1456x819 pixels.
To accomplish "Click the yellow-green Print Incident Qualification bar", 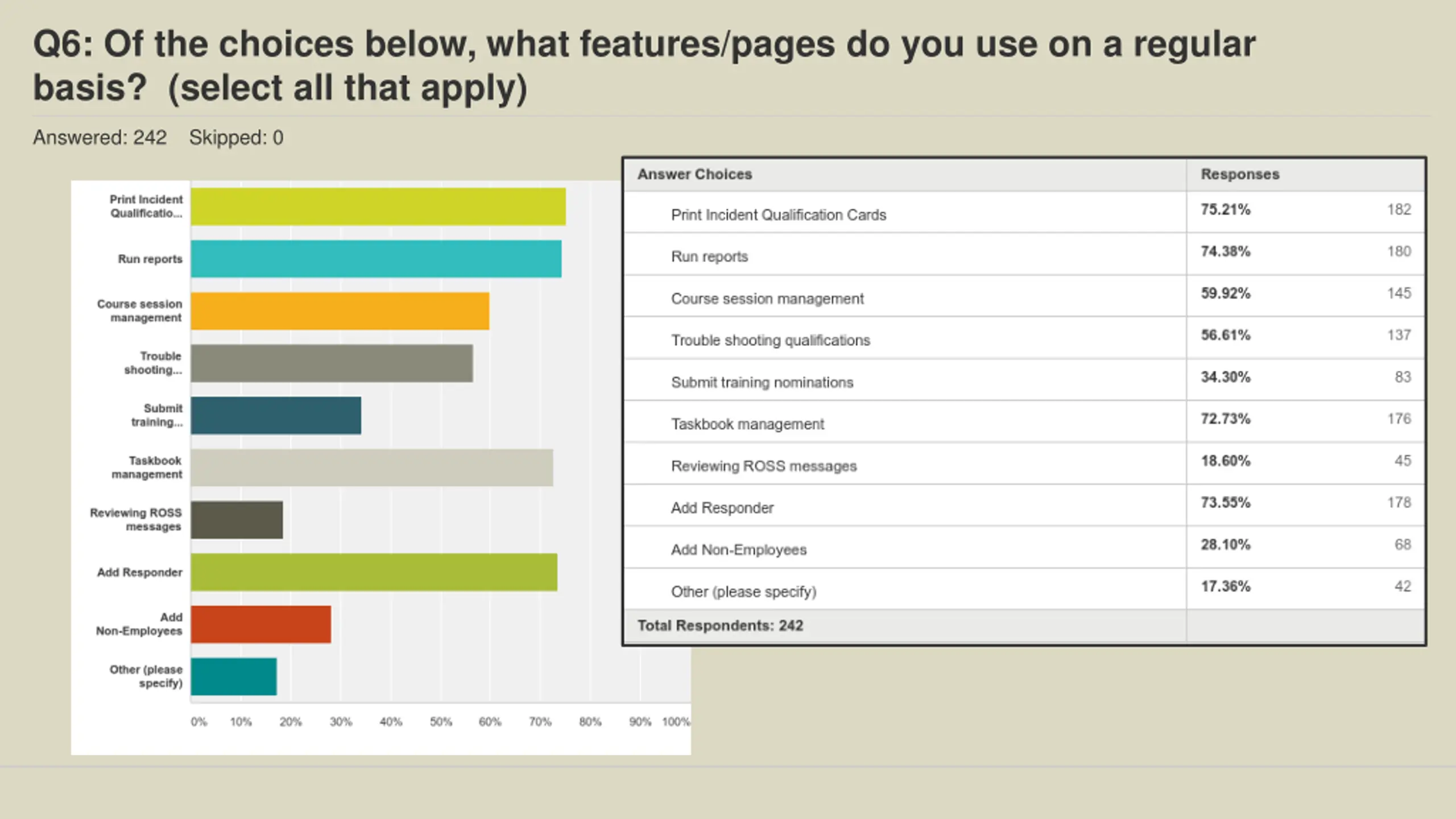I will point(378,206).
